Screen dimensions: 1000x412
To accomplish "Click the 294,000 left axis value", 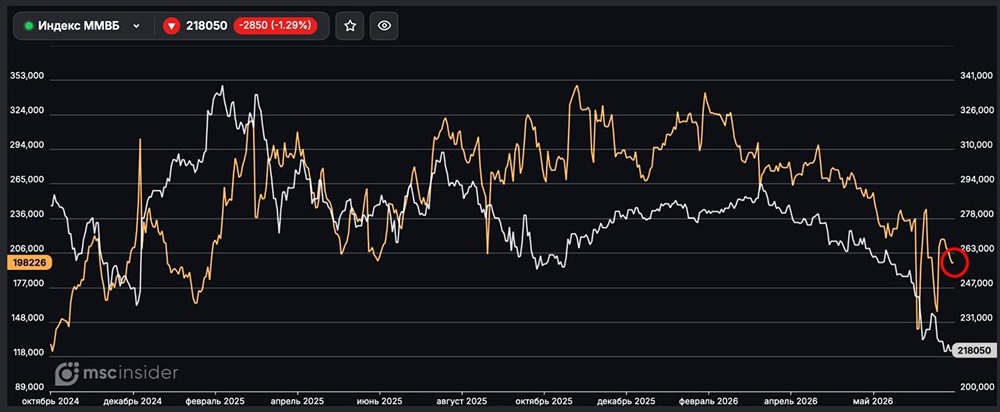I will pos(27,145).
